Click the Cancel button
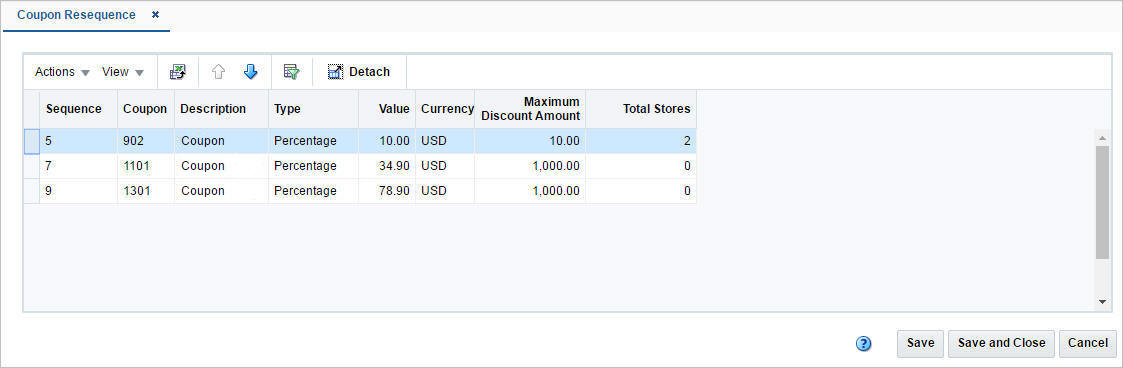The height and width of the screenshot is (368, 1123). (1087, 343)
